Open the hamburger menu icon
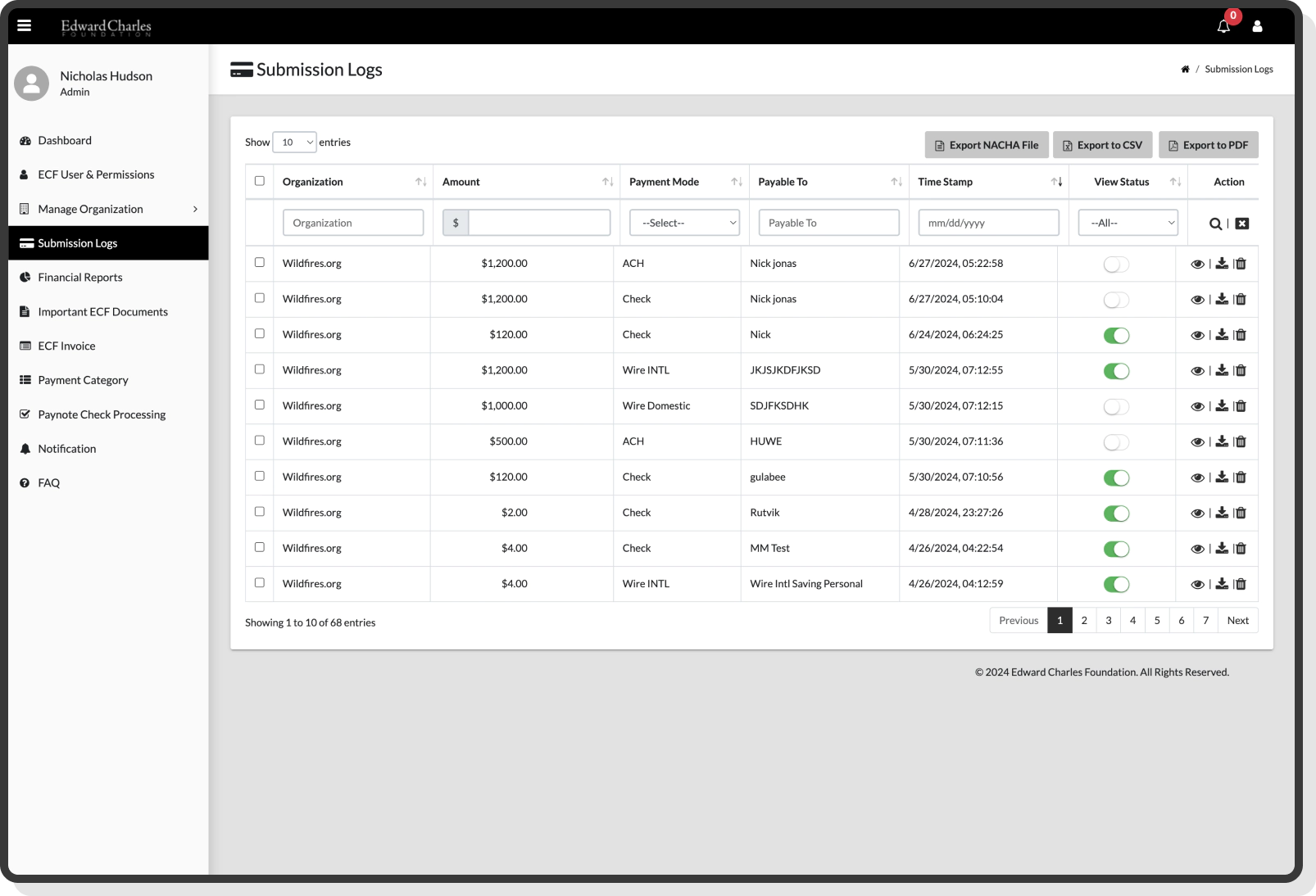Screen dimensions: 1316x896 (25, 25)
